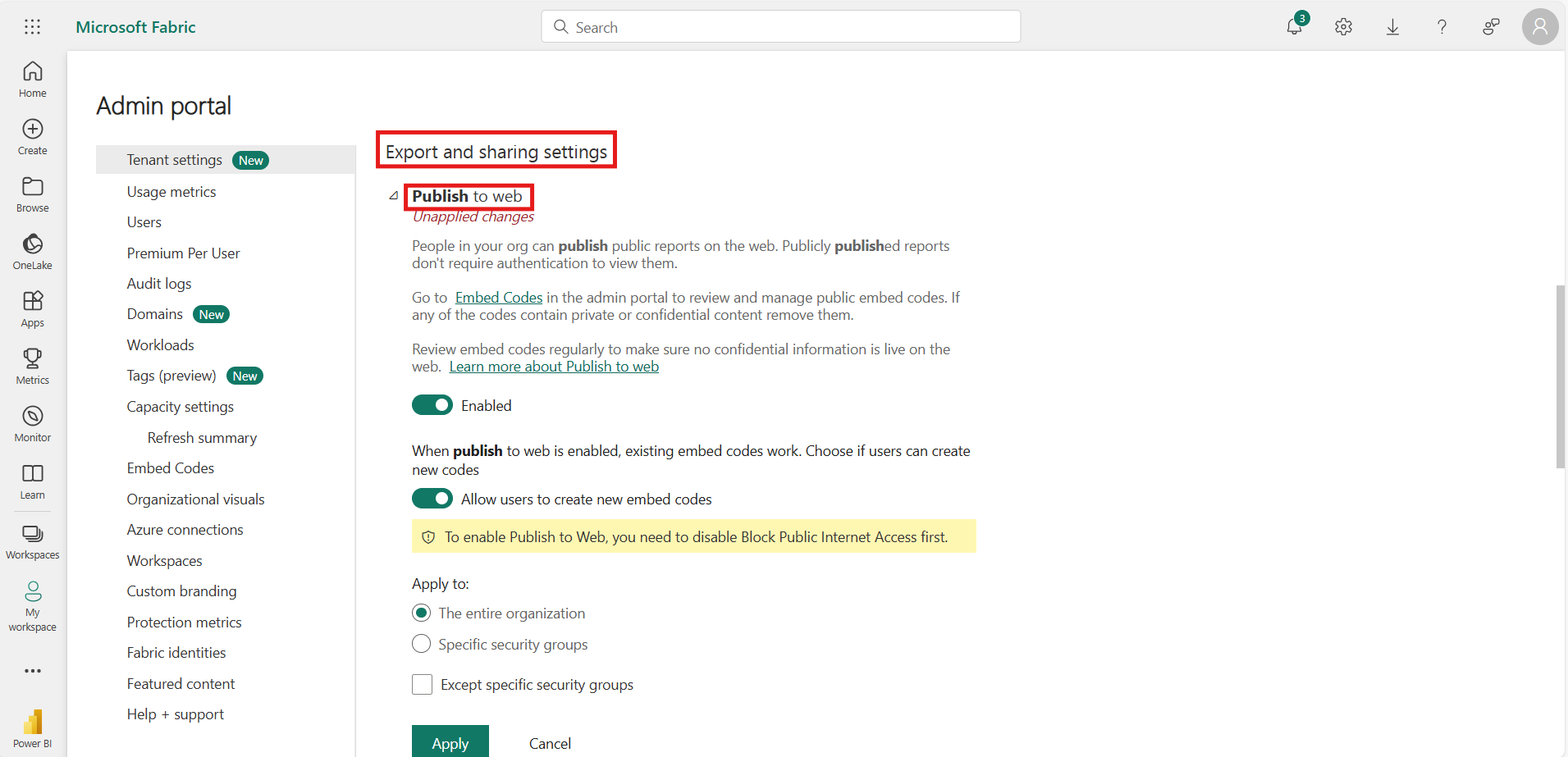1568x757 pixels.
Task: Expand more options ellipsis in sidebar
Action: (x=33, y=671)
